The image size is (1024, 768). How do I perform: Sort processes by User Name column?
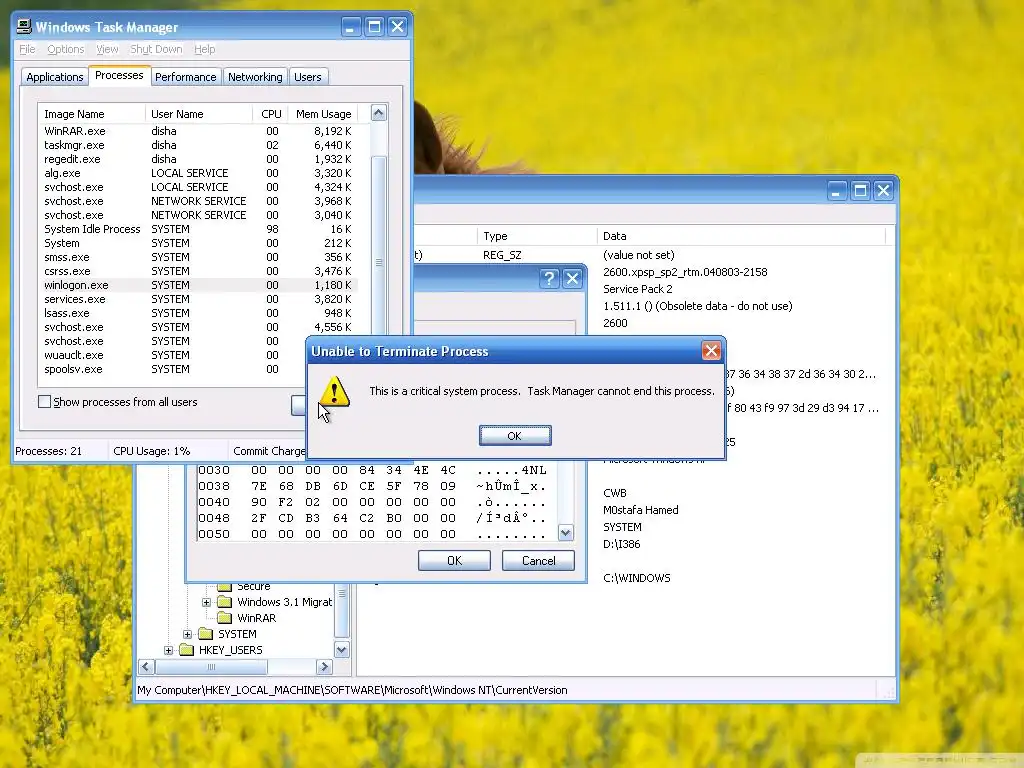(199, 114)
